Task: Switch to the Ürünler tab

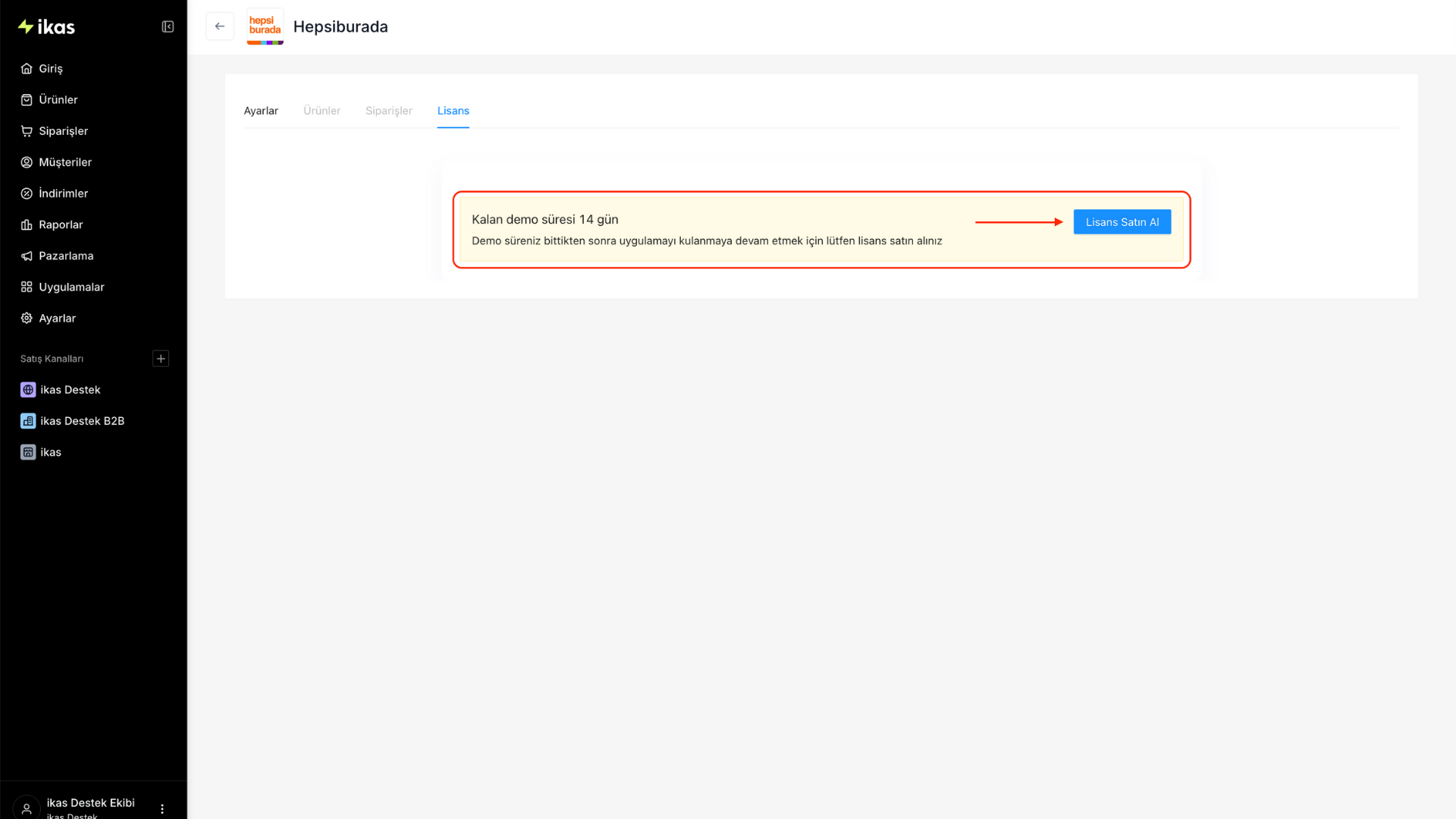Action: pyautogui.click(x=322, y=111)
